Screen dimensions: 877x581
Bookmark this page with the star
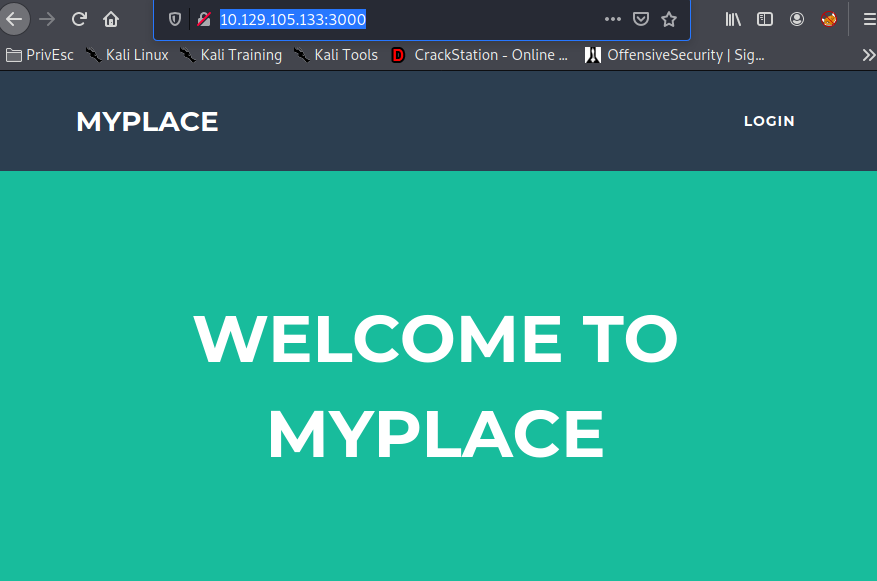(669, 19)
